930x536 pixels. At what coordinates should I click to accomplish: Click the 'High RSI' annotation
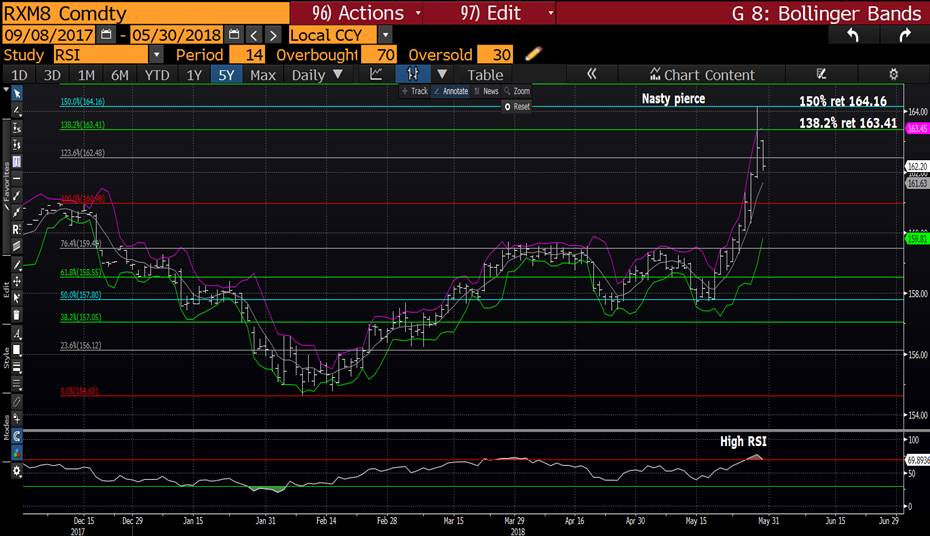coord(743,441)
